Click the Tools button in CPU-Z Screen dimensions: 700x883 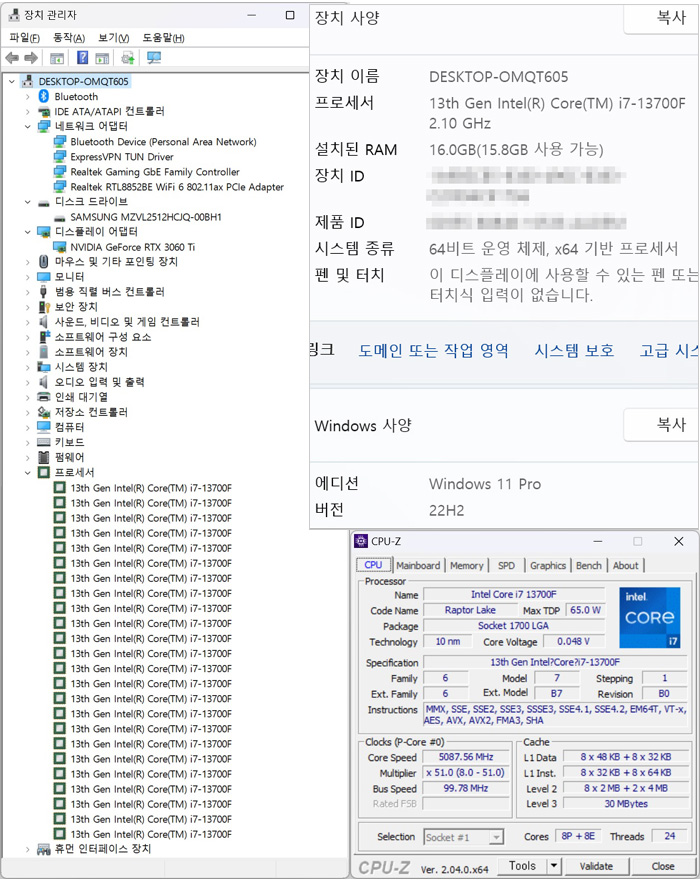[523, 866]
